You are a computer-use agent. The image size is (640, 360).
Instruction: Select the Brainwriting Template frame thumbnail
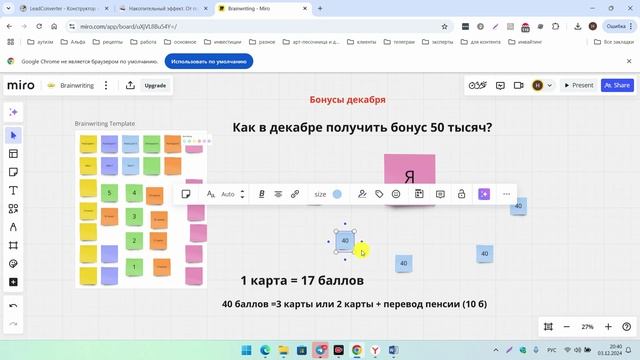click(x=141, y=209)
